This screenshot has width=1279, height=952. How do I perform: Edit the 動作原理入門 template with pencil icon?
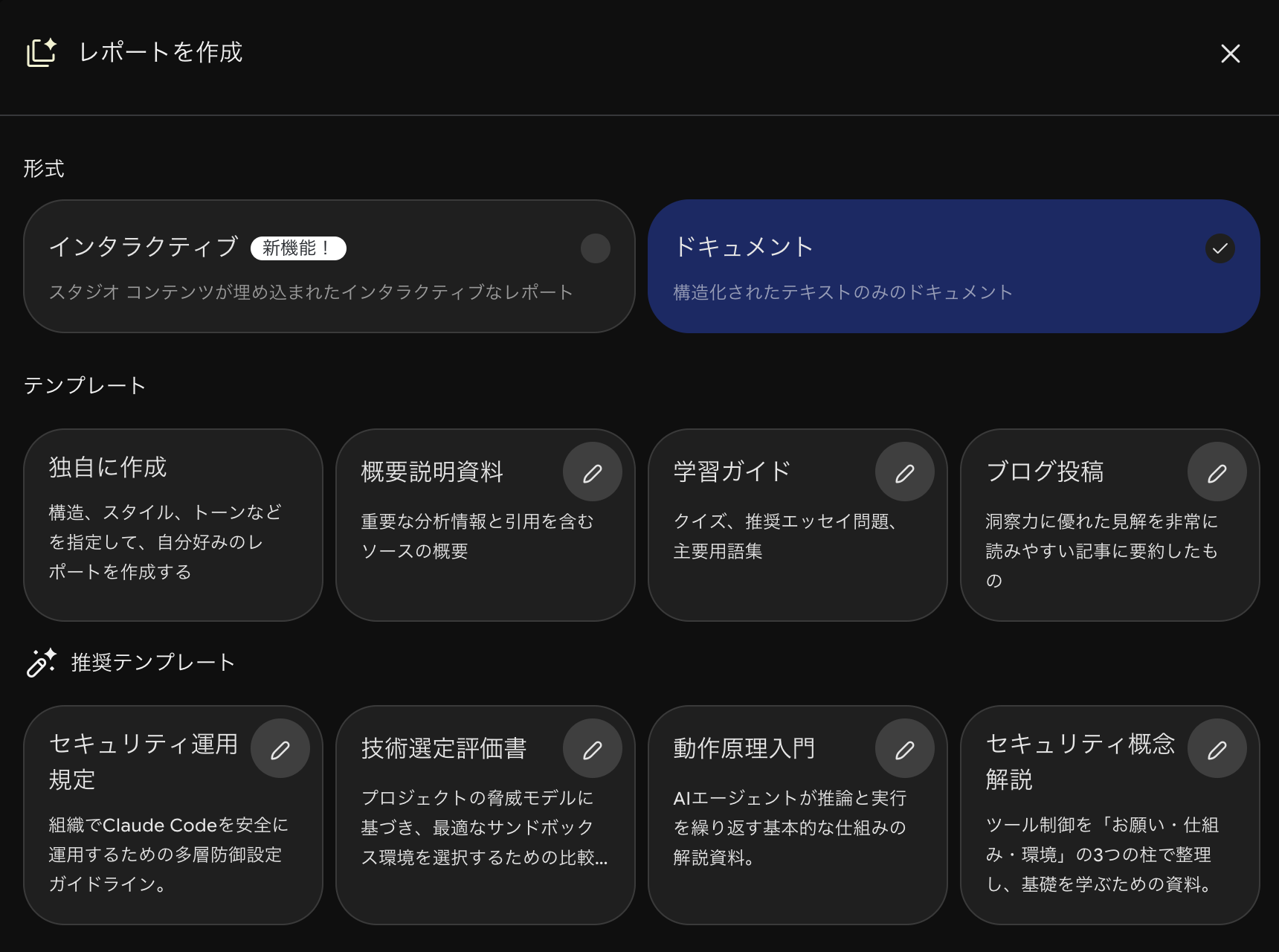(905, 750)
